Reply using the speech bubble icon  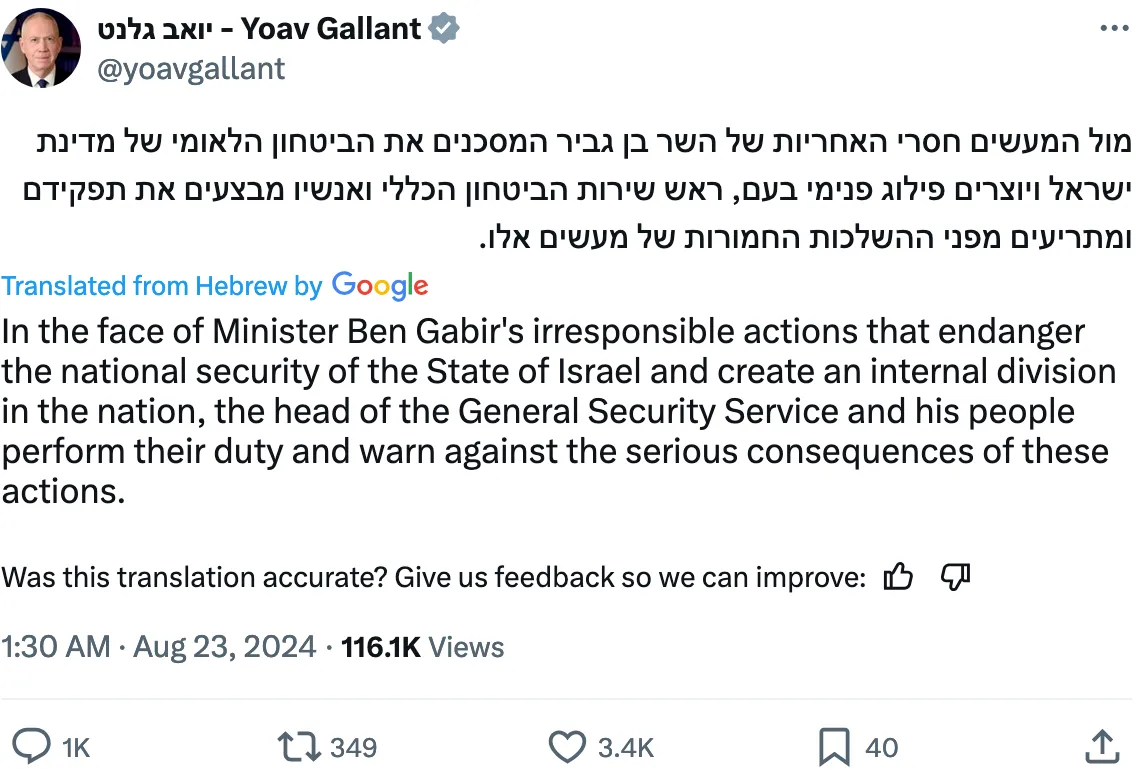click(37, 746)
